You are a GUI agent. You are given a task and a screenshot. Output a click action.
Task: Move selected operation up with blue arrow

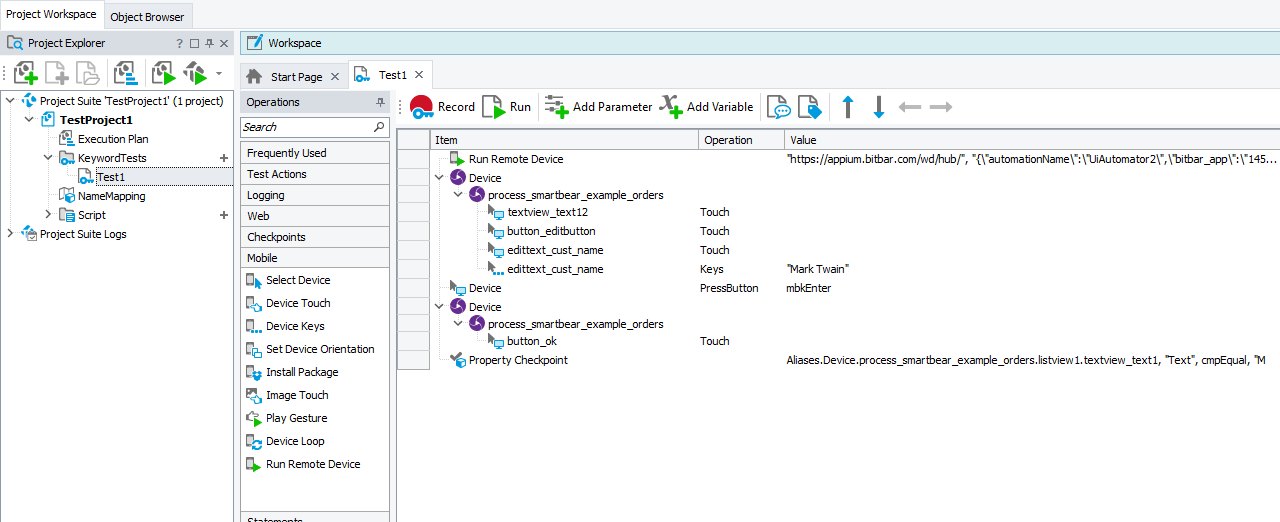tap(848, 107)
